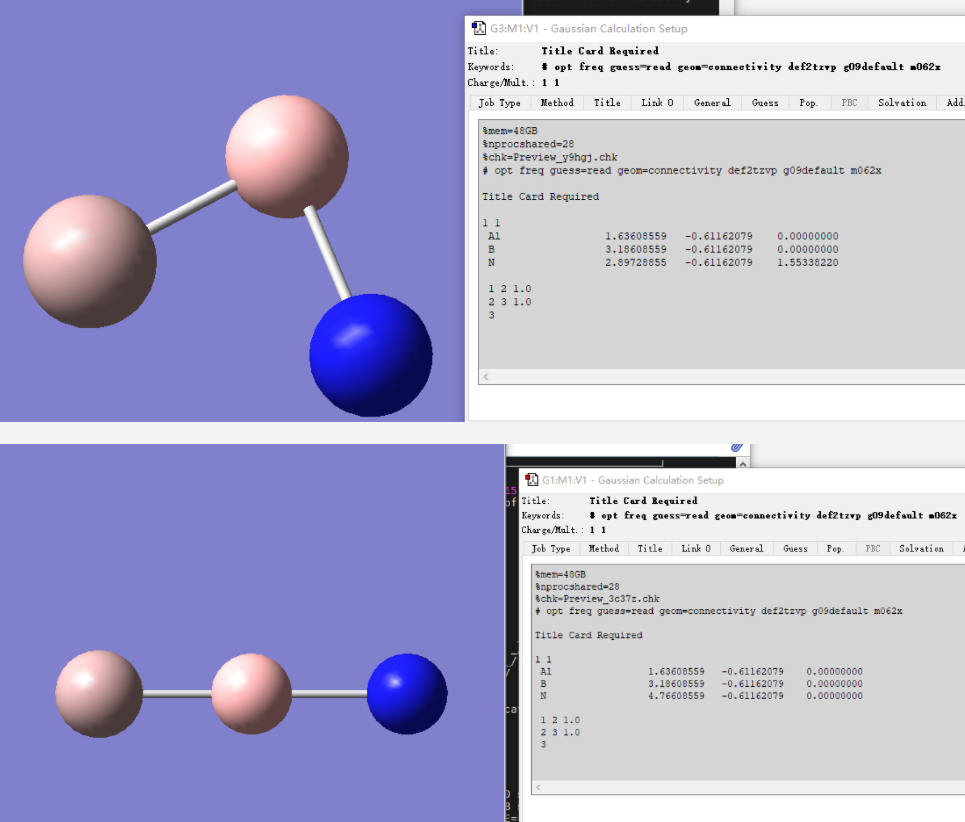Select Pop. tab in G3:M1:V1 dialog
The height and width of the screenshot is (822, 965).
pyautogui.click(x=808, y=103)
